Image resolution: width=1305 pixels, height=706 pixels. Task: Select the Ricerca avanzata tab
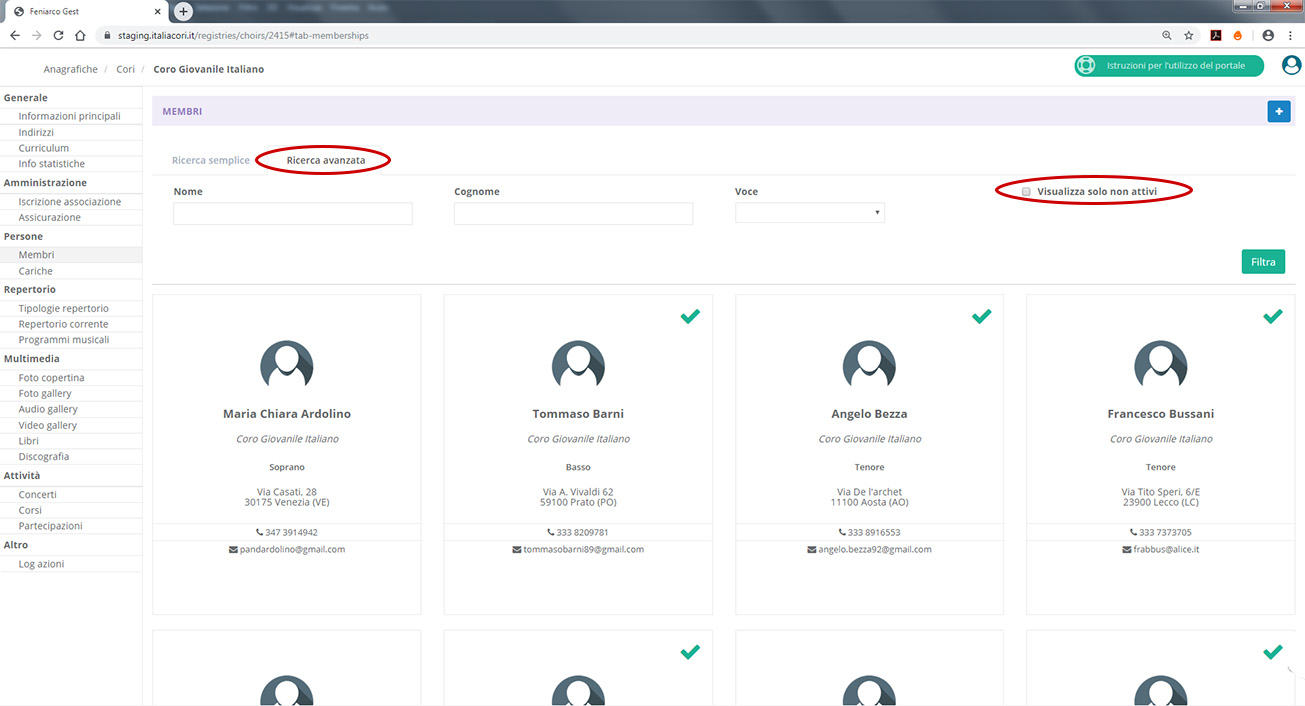pyautogui.click(x=325, y=160)
